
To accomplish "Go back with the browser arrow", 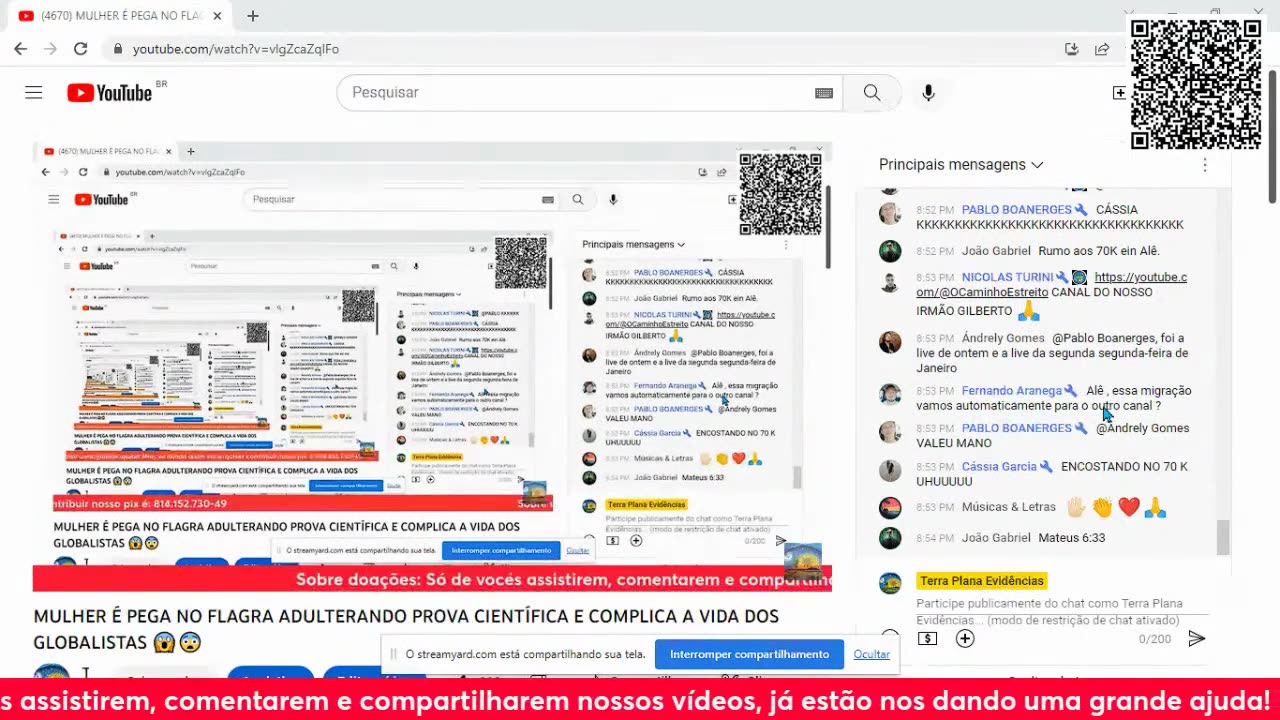I will coord(20,49).
